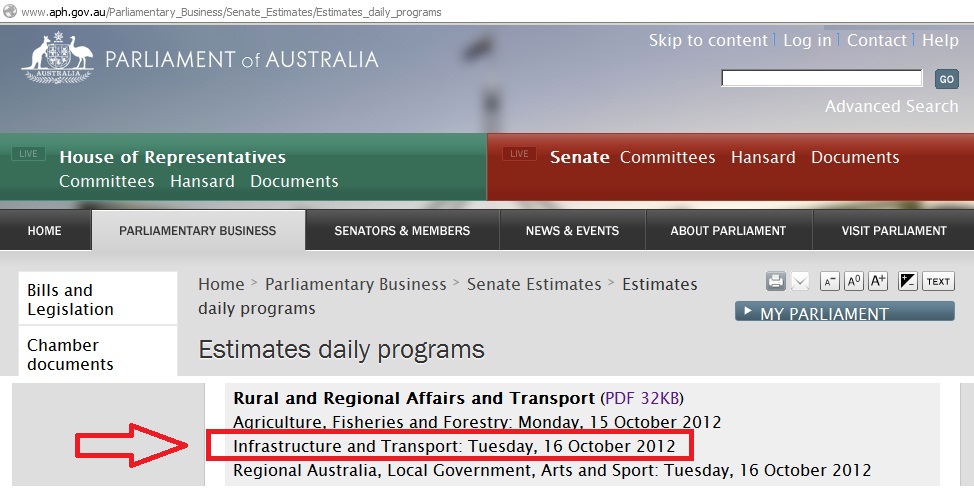Open the Help page
This screenshot has width=974, height=489.
[x=940, y=40]
